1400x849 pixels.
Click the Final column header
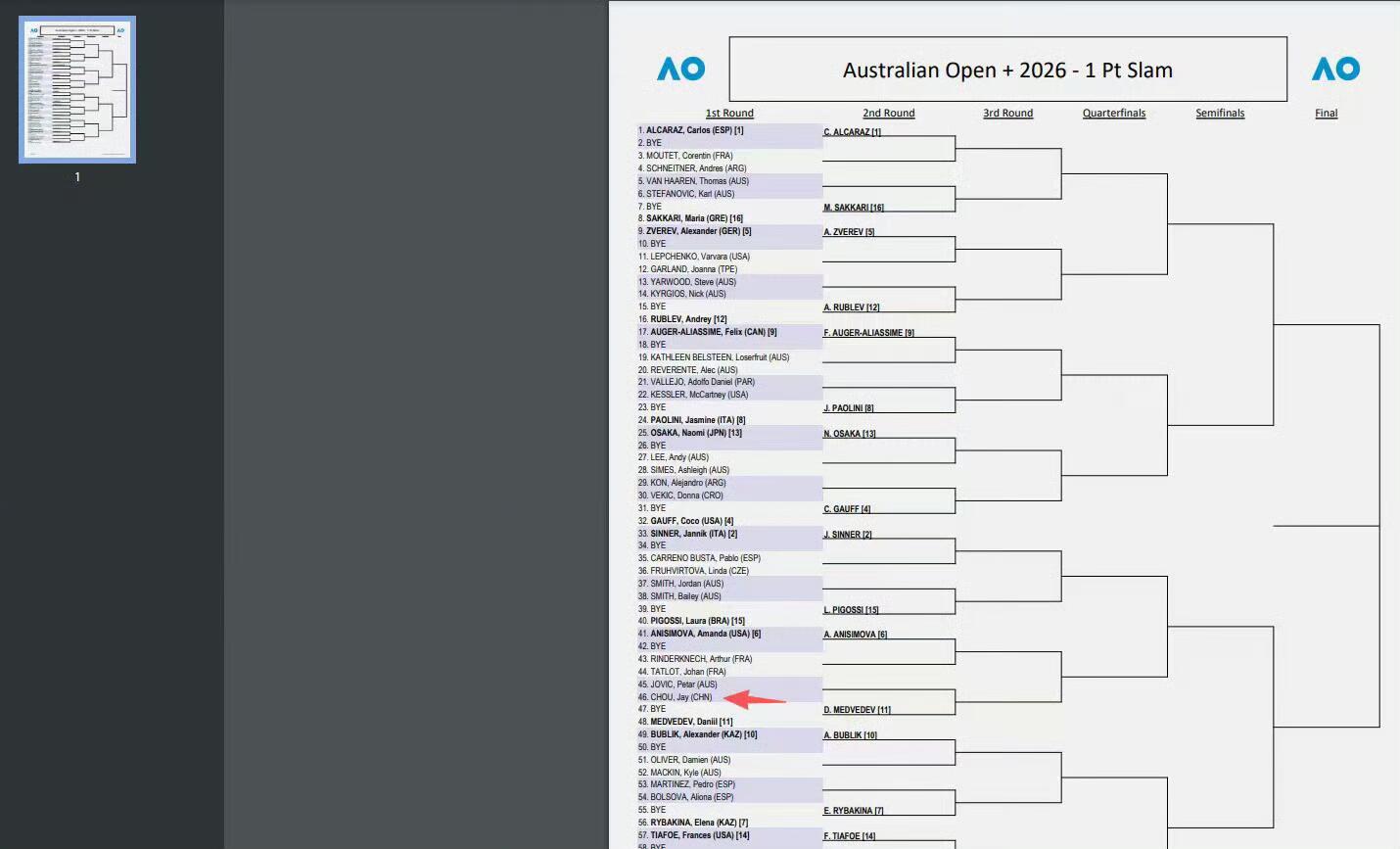(x=1327, y=114)
